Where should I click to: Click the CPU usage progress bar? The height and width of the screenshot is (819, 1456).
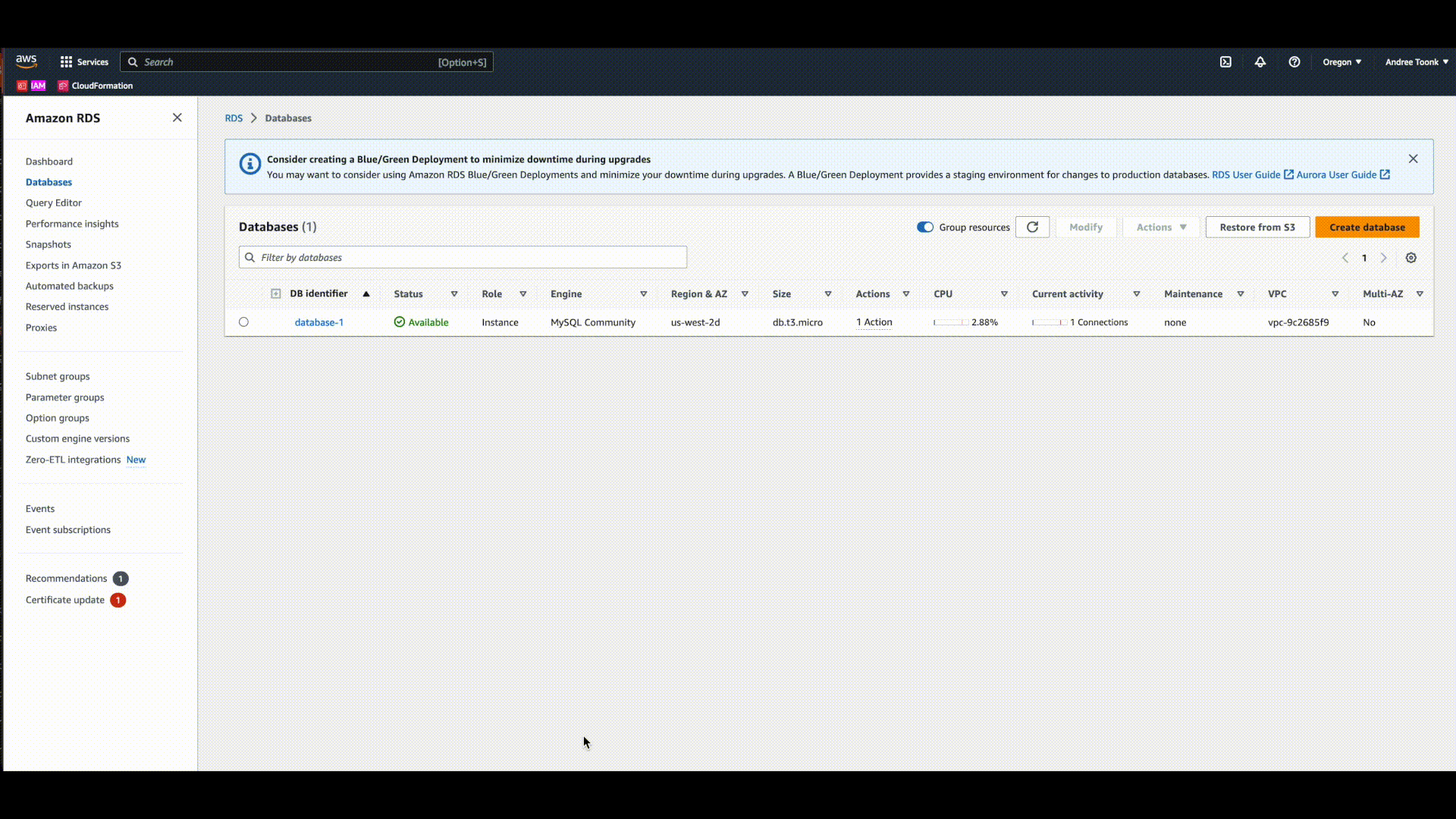click(x=948, y=322)
